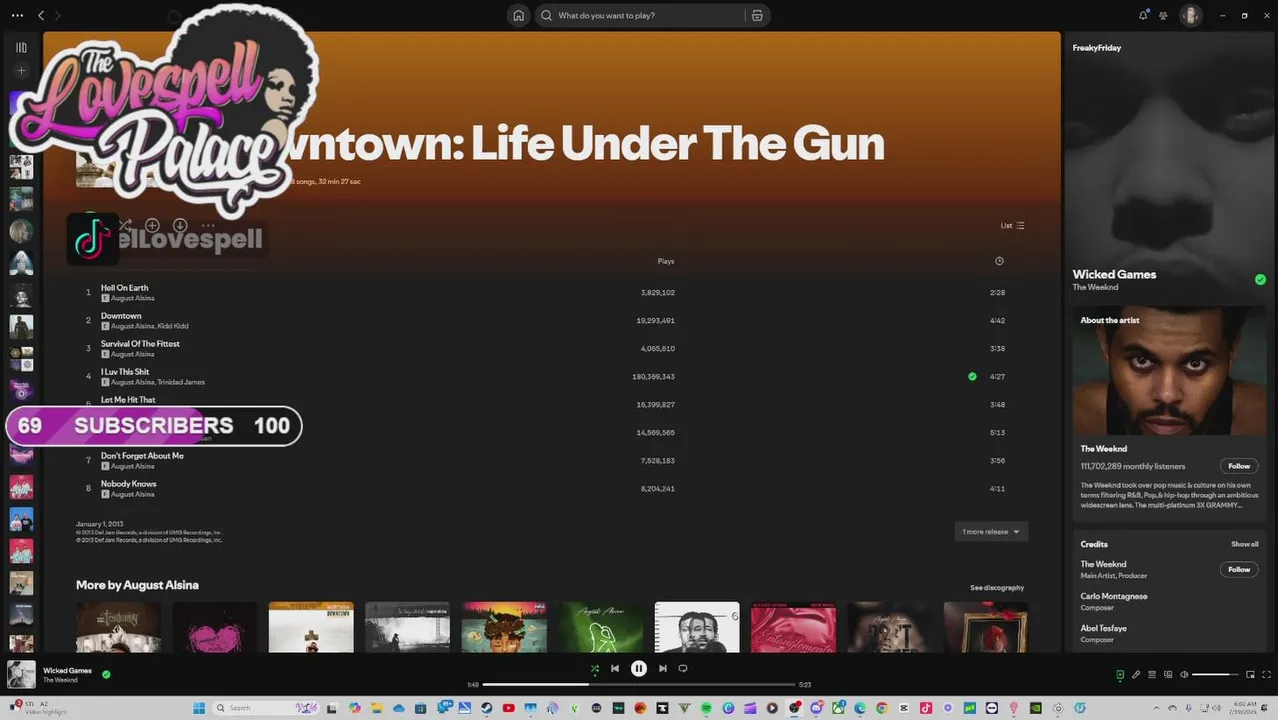Image resolution: width=1278 pixels, height=720 pixels.
Task: Open Friend Activity icon in top bar
Action: pyautogui.click(x=1163, y=15)
